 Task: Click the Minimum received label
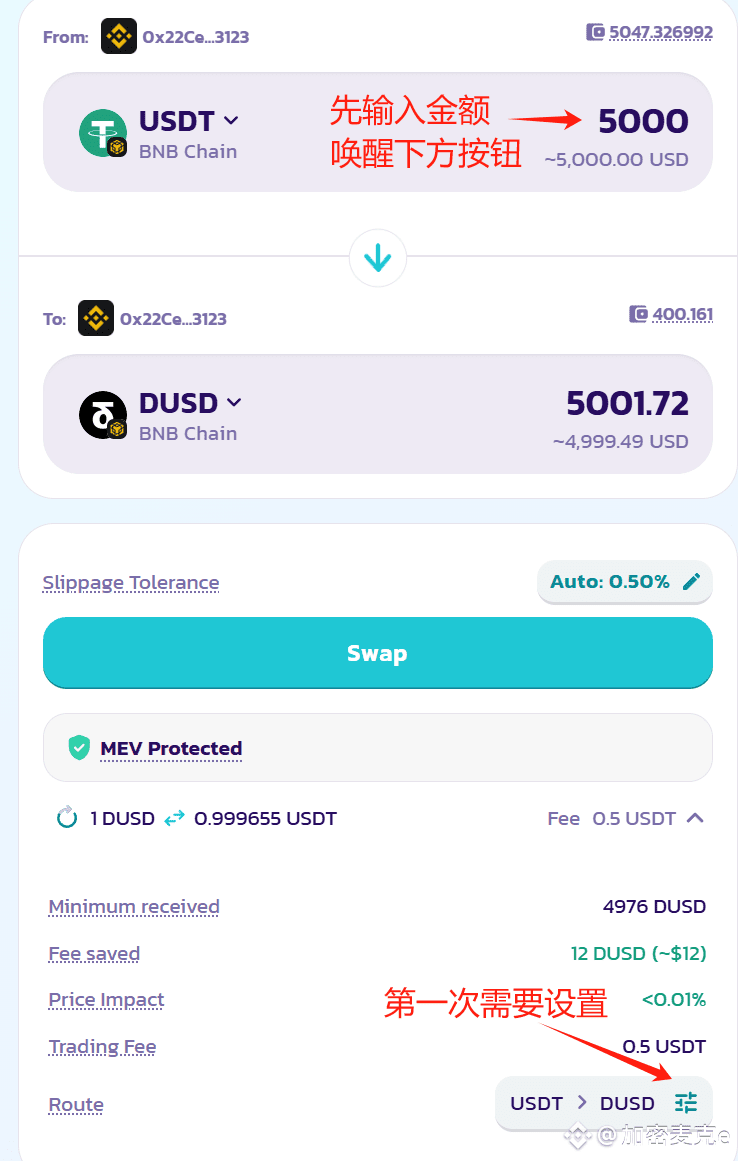tap(134, 907)
